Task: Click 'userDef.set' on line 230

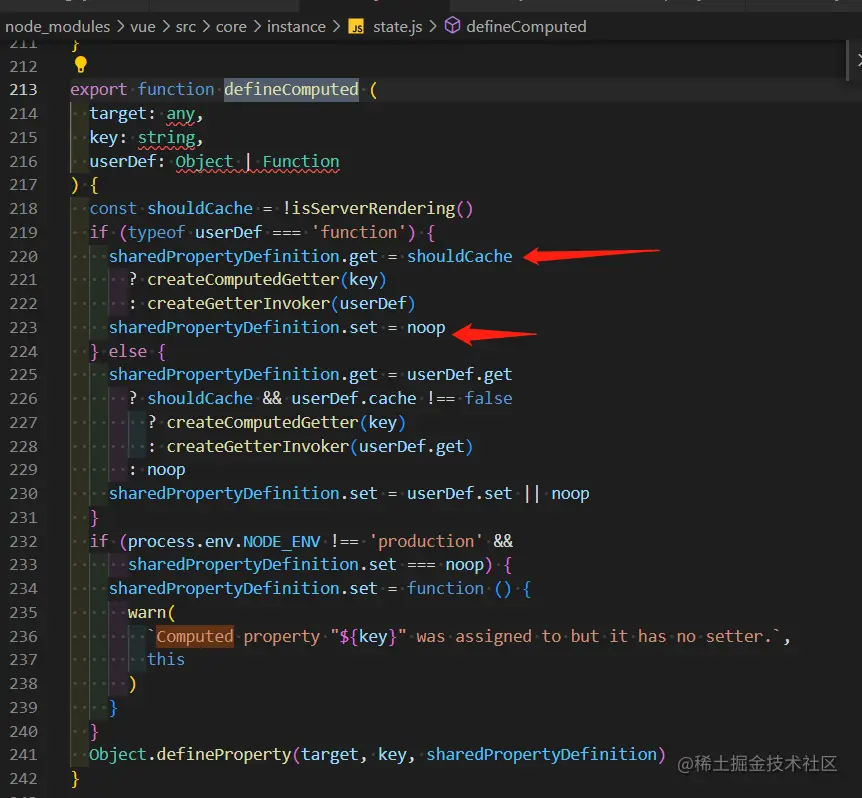Action: [460, 494]
